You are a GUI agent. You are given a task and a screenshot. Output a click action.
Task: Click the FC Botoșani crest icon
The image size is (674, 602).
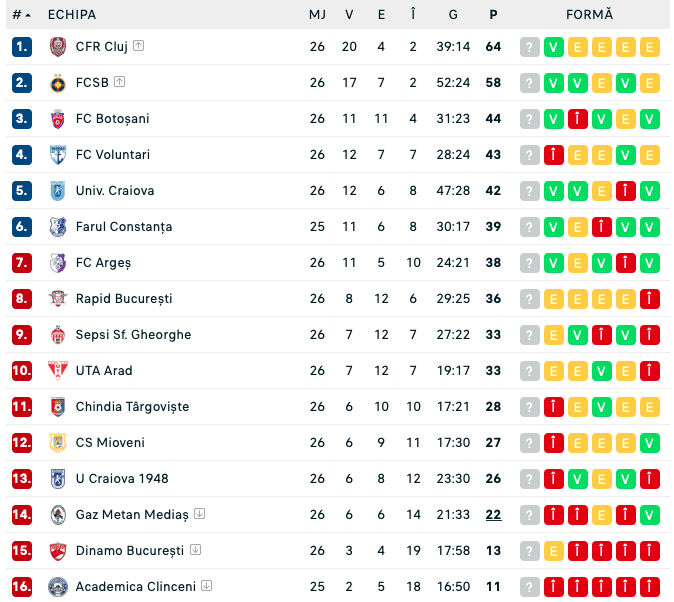57,119
